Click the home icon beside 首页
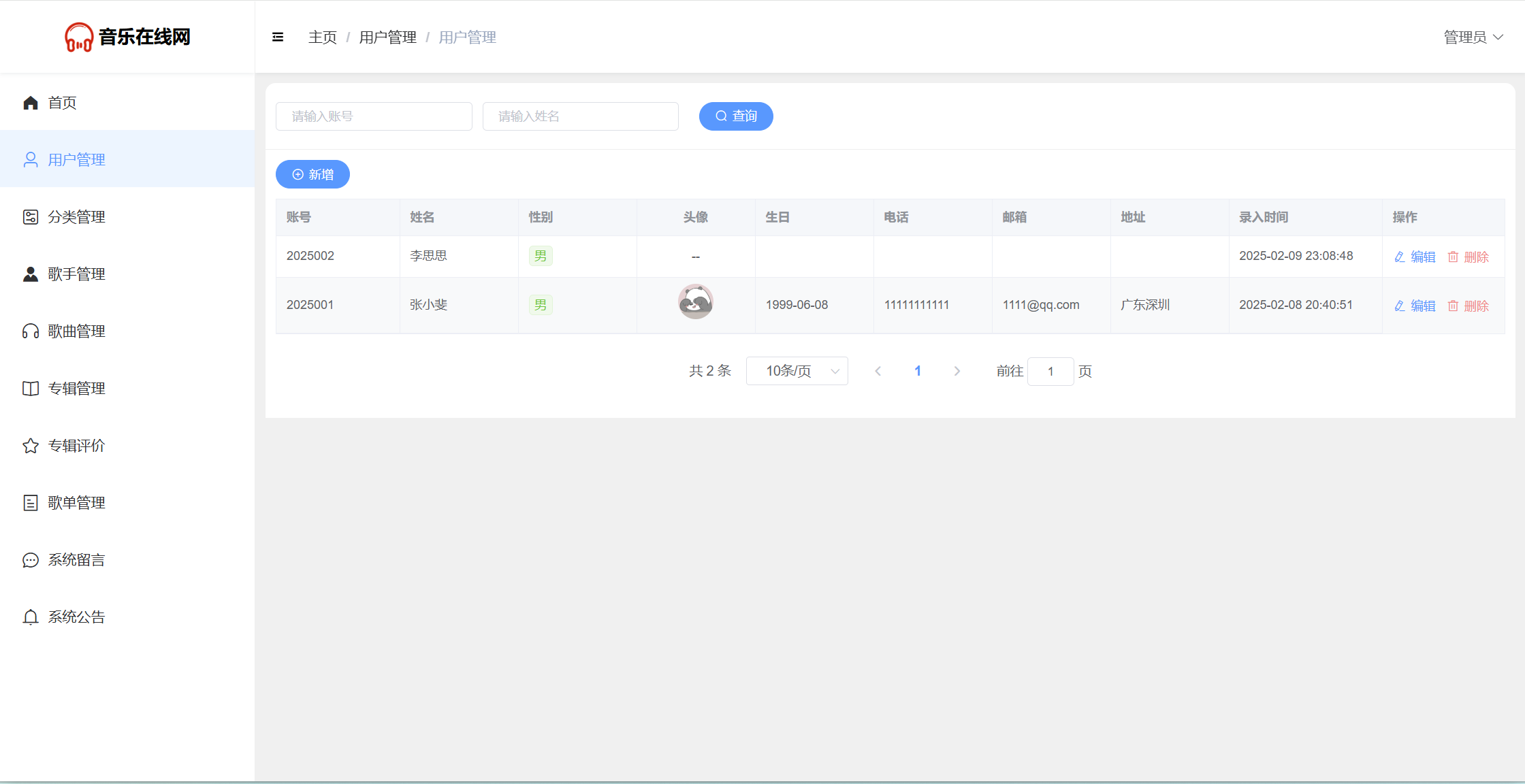 (x=31, y=103)
